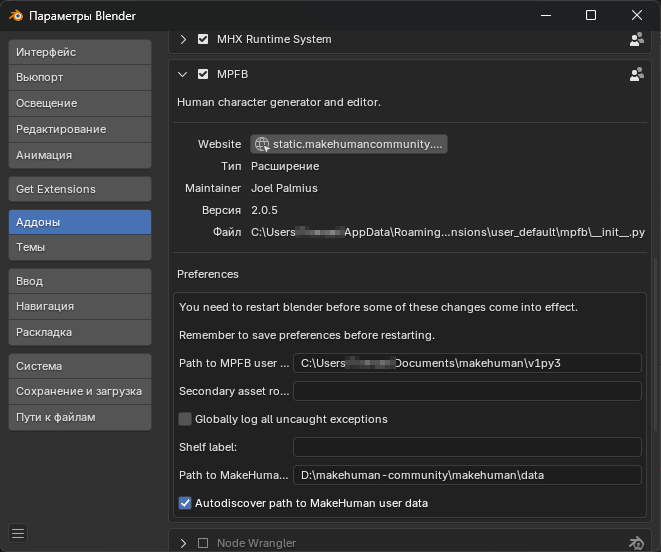This screenshot has width=661, height=552.
Task: Open the Интерфейс preferences section
Action: [80, 52]
